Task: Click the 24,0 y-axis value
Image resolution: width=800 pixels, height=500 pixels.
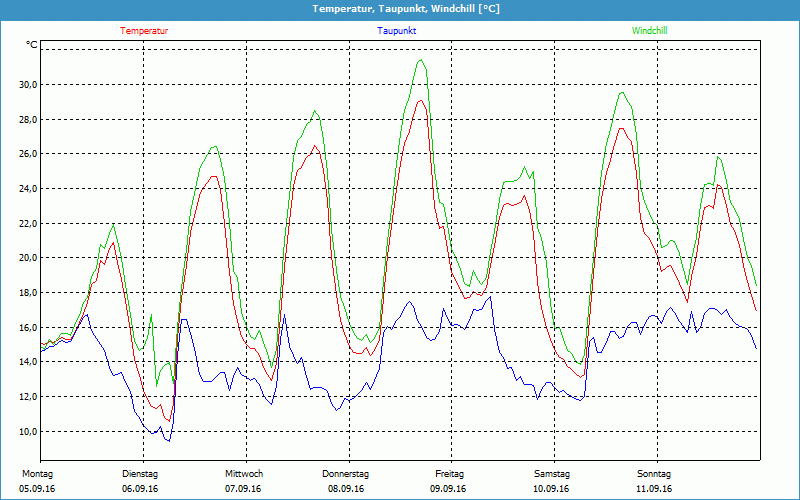Action: pyautogui.click(x=28, y=189)
